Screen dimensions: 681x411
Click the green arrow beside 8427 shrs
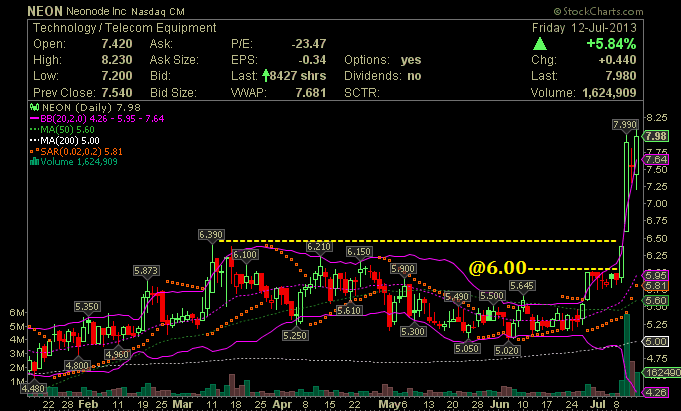(265, 76)
